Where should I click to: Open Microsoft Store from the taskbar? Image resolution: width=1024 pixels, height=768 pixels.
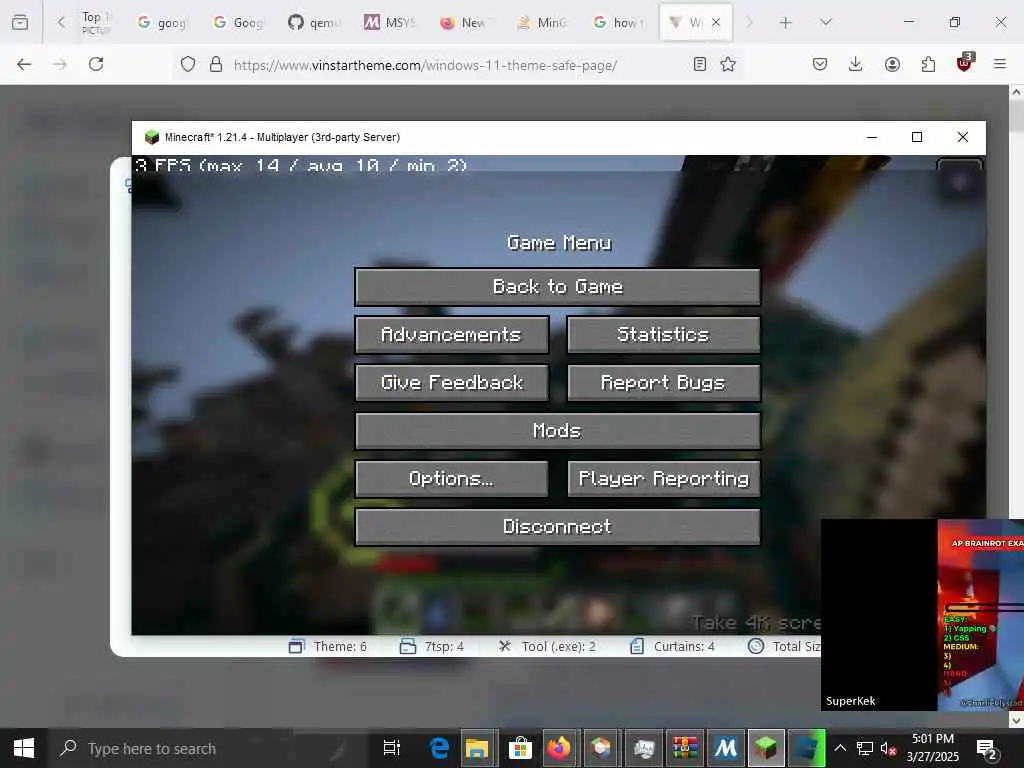520,748
